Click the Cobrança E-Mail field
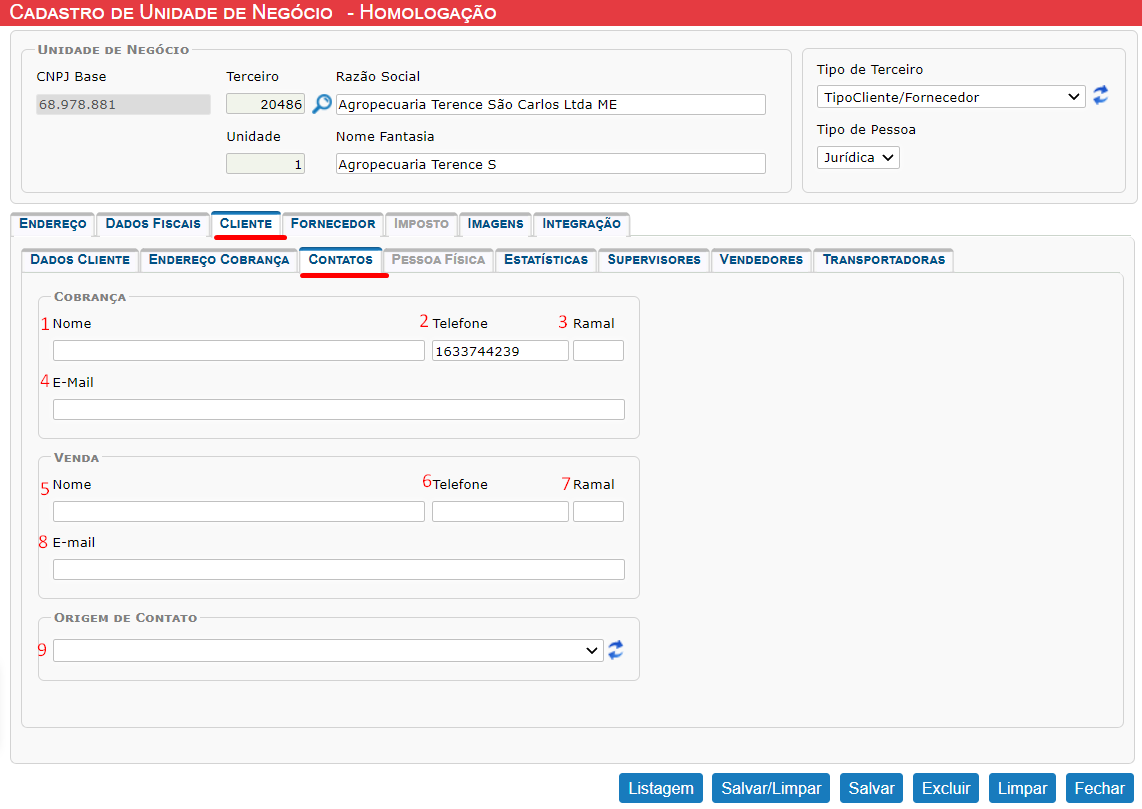This screenshot has height=809, width=1142. [339, 409]
